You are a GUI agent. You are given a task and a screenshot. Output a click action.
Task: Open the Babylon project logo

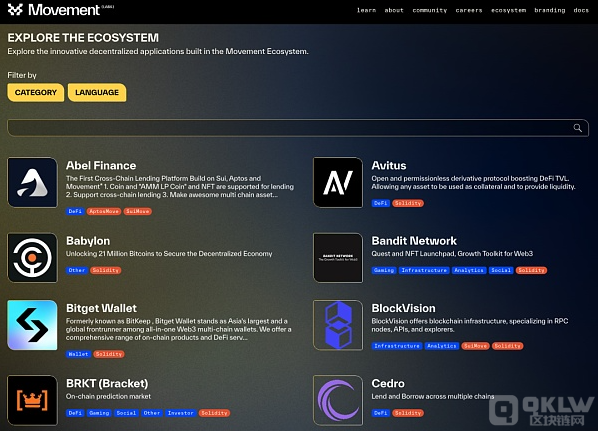[32, 258]
